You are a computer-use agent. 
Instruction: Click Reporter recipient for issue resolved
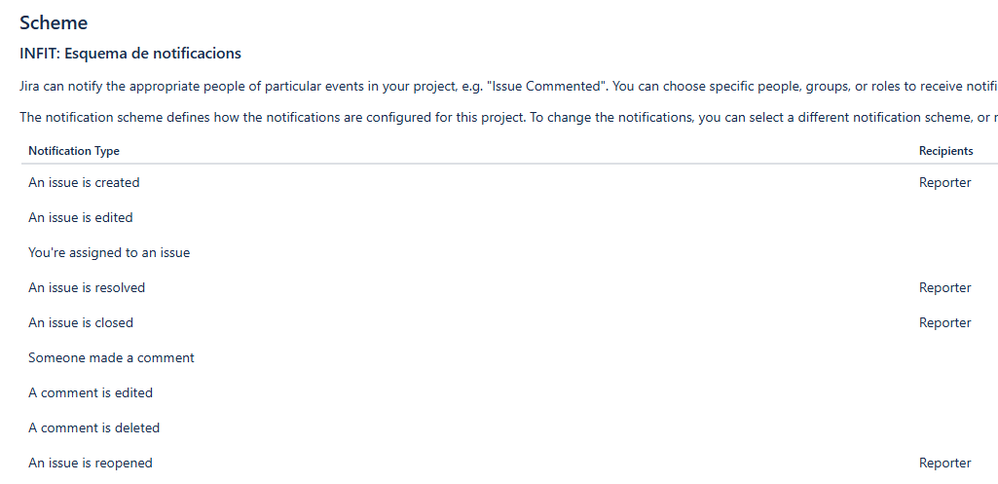tap(945, 288)
